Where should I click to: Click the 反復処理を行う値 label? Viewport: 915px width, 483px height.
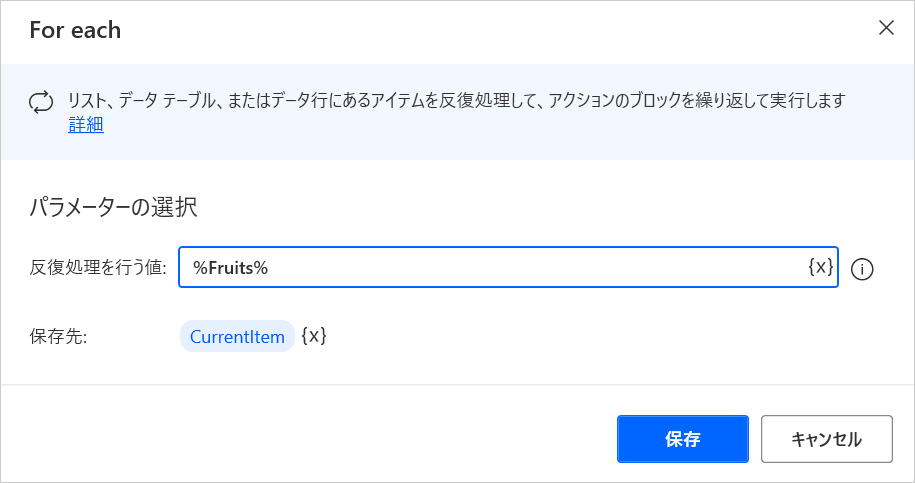pos(98,268)
